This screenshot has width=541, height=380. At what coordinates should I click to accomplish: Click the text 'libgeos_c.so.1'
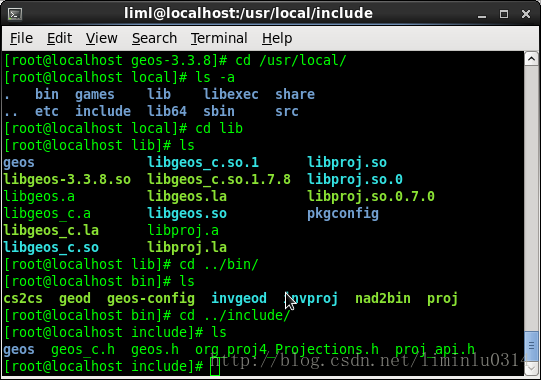(x=203, y=163)
